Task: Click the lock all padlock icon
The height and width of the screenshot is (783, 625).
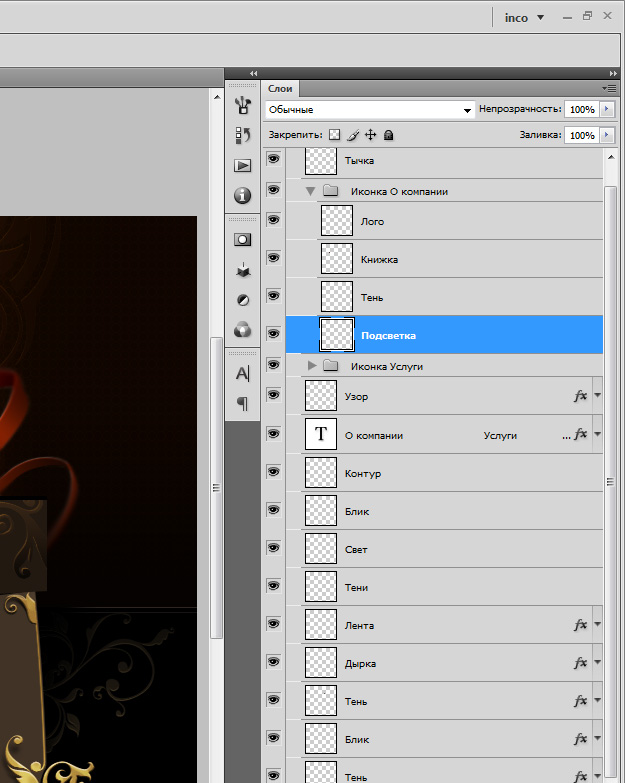Action: [x=388, y=135]
